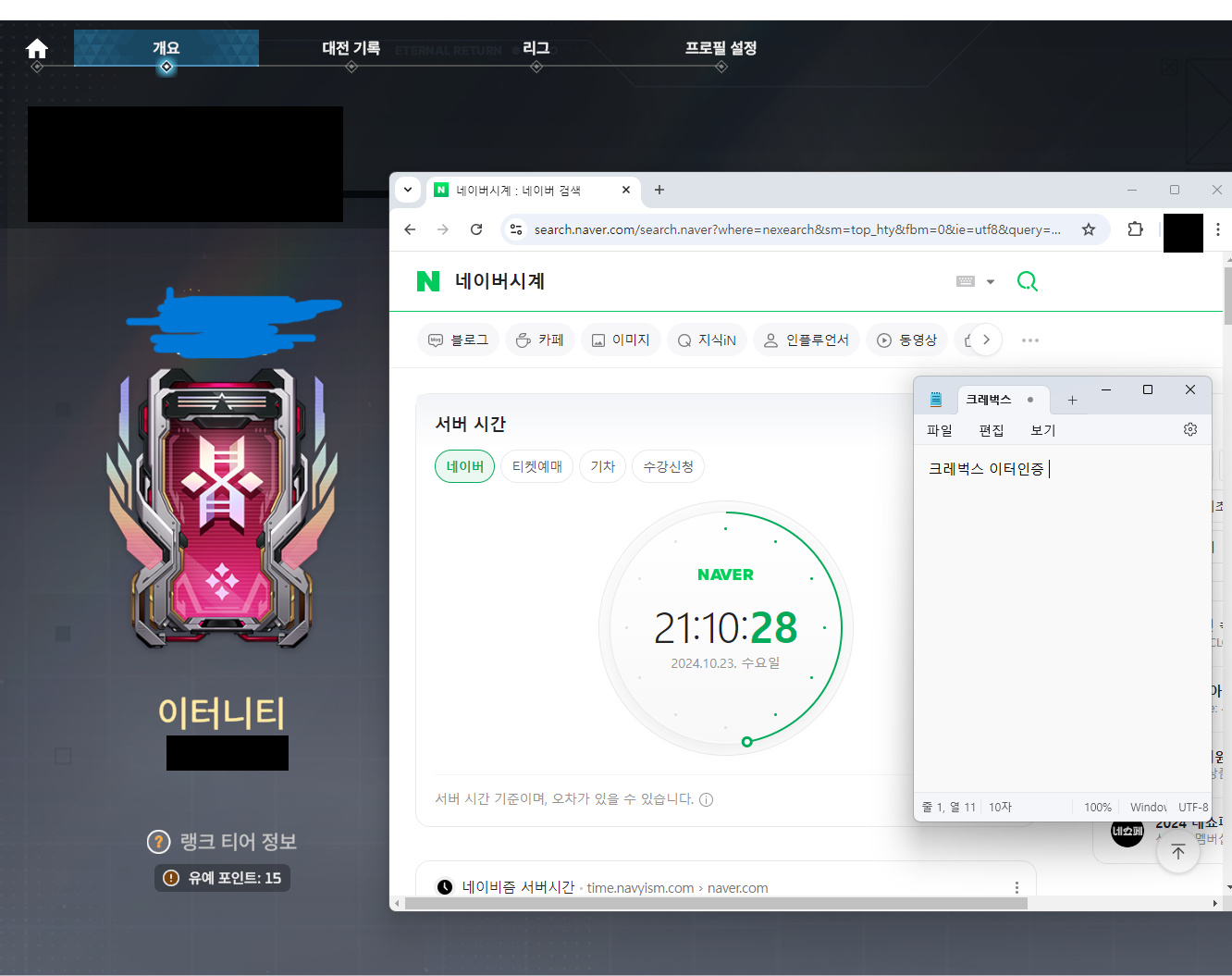Click the right arrow of the horizontal scrollbar
This screenshot has height=976, width=1232.
1215,903
